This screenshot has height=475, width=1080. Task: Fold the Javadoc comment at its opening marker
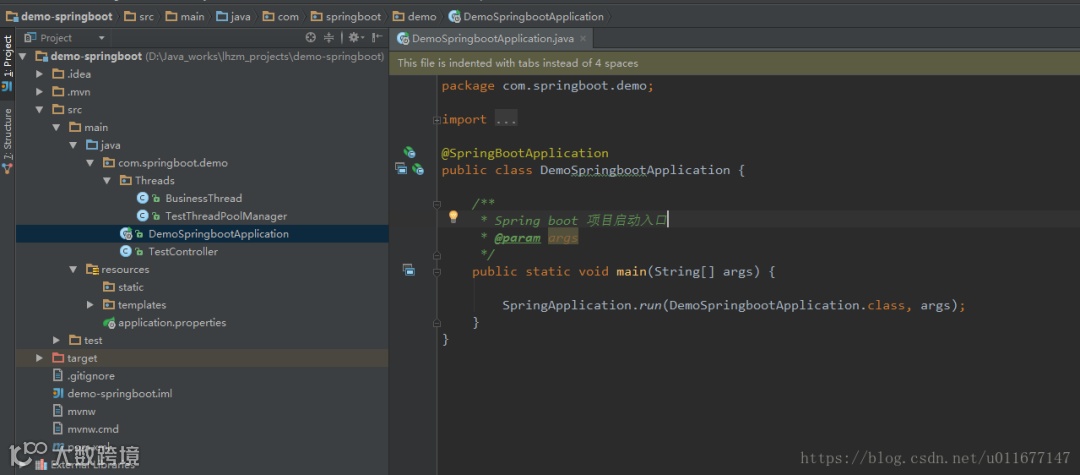pyautogui.click(x=437, y=204)
